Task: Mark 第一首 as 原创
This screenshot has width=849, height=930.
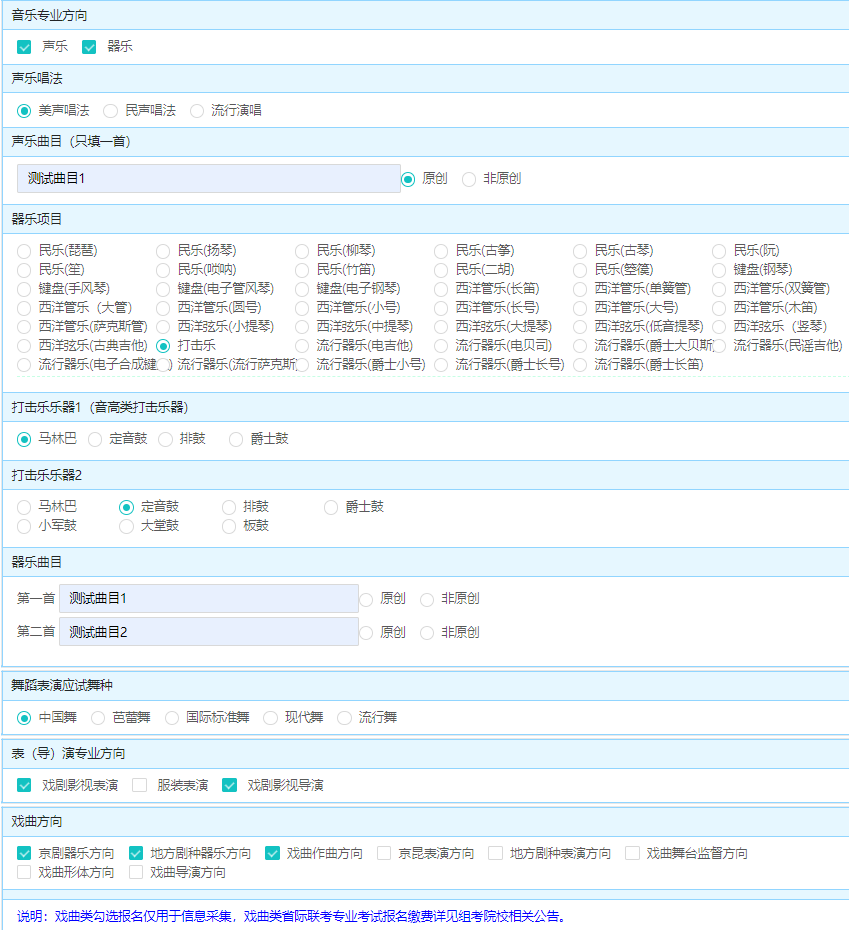Action: (x=367, y=600)
